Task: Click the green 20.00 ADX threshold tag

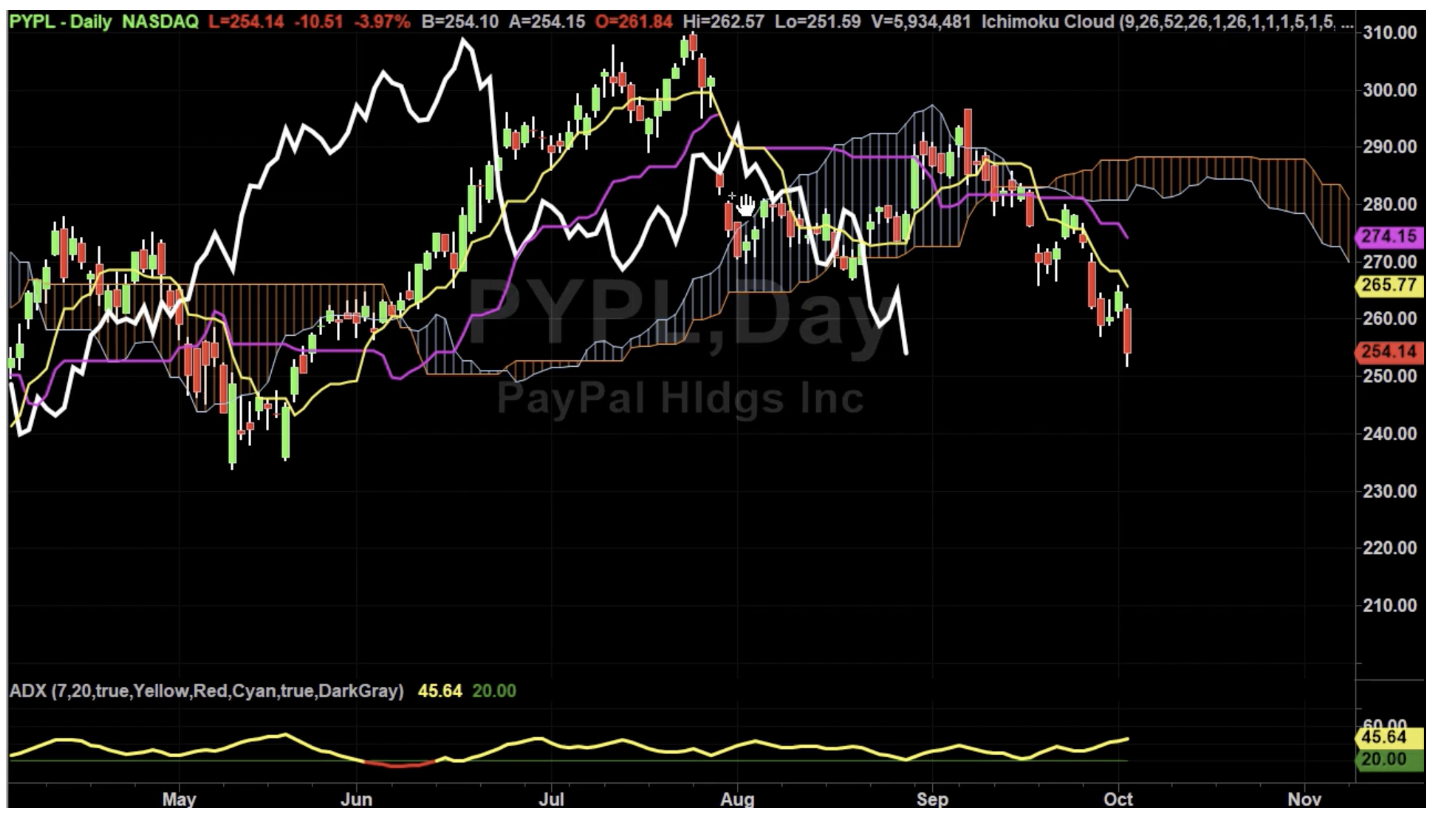Action: pyautogui.click(x=1387, y=759)
